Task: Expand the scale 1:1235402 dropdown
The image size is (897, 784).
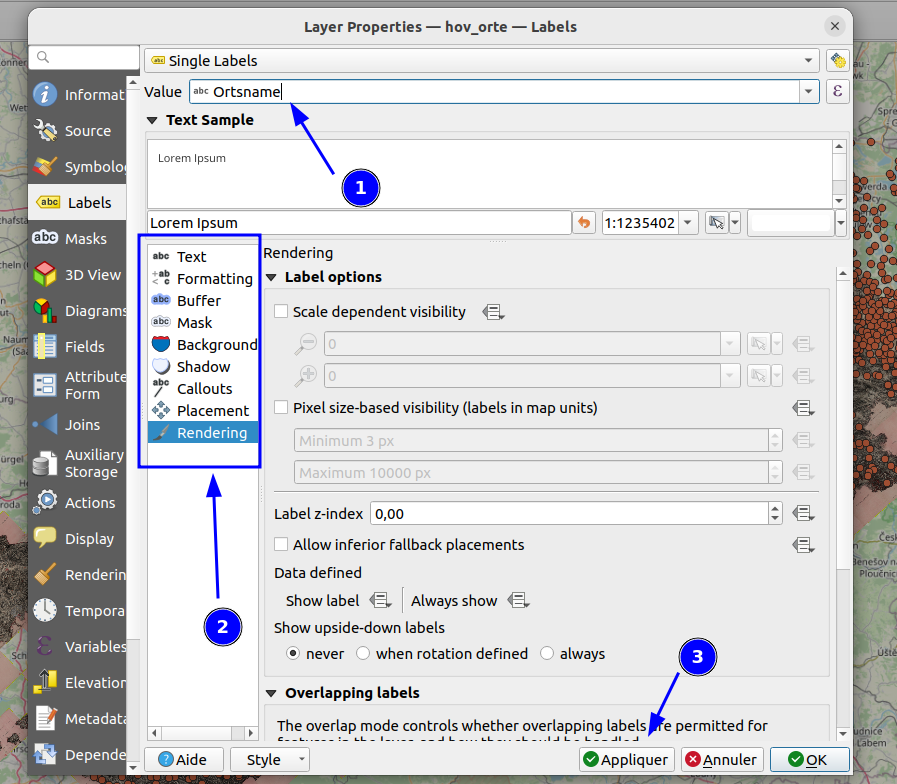Action: (x=688, y=223)
